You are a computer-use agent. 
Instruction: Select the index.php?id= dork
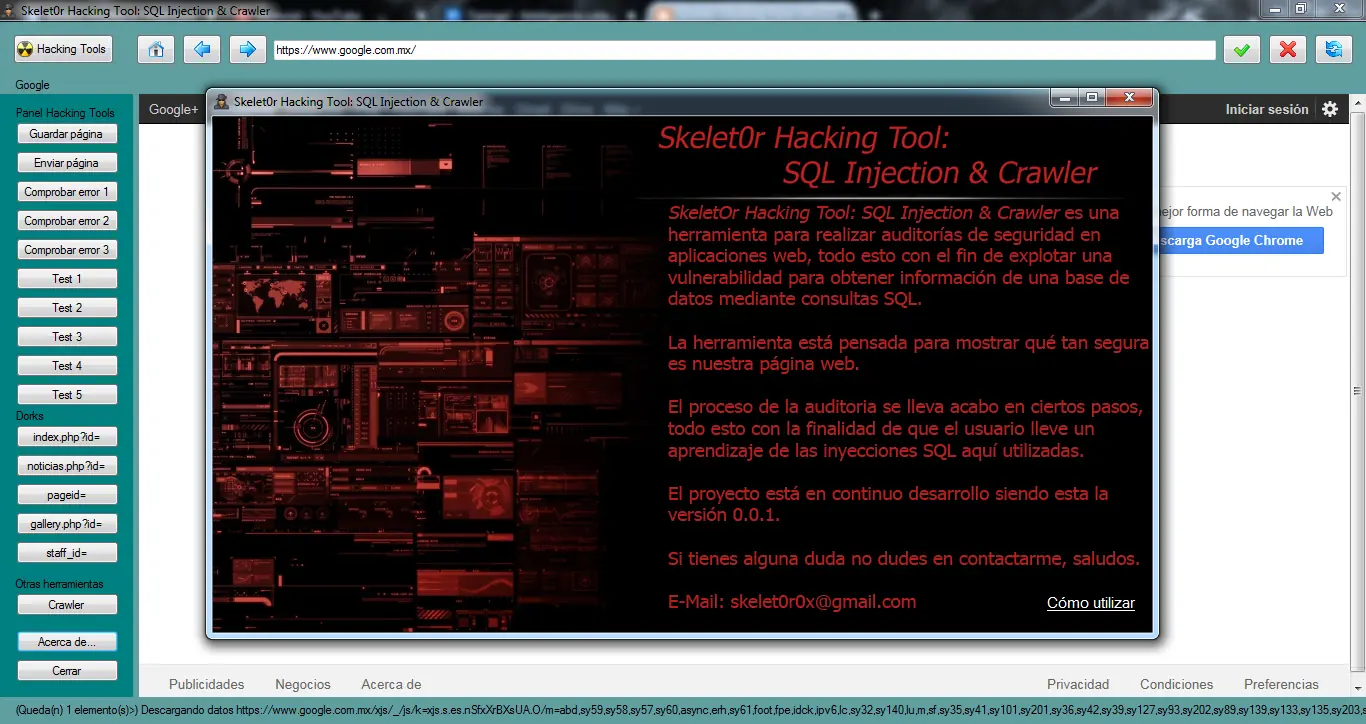coord(67,437)
